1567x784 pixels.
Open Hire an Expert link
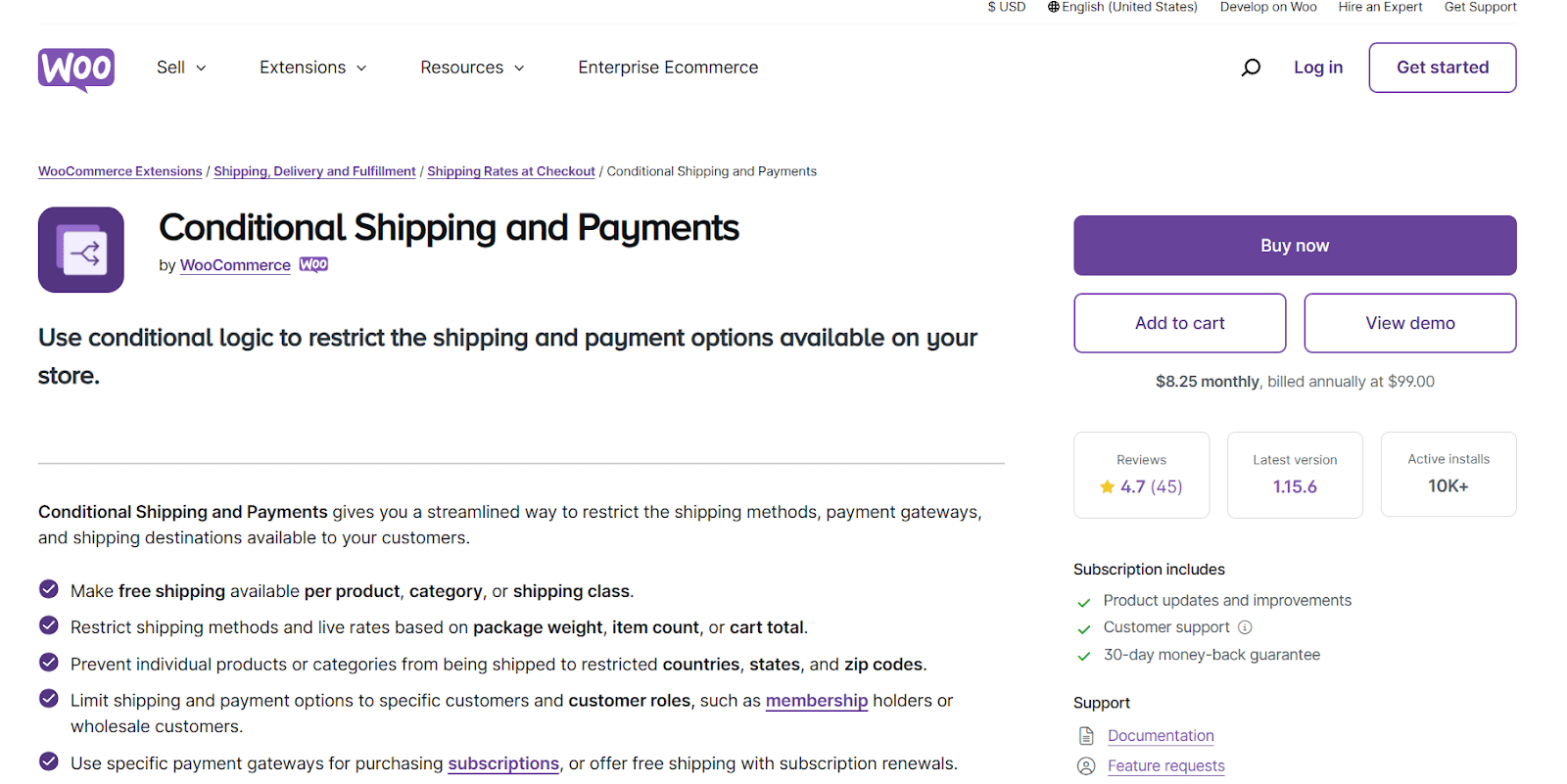pyautogui.click(x=1380, y=7)
